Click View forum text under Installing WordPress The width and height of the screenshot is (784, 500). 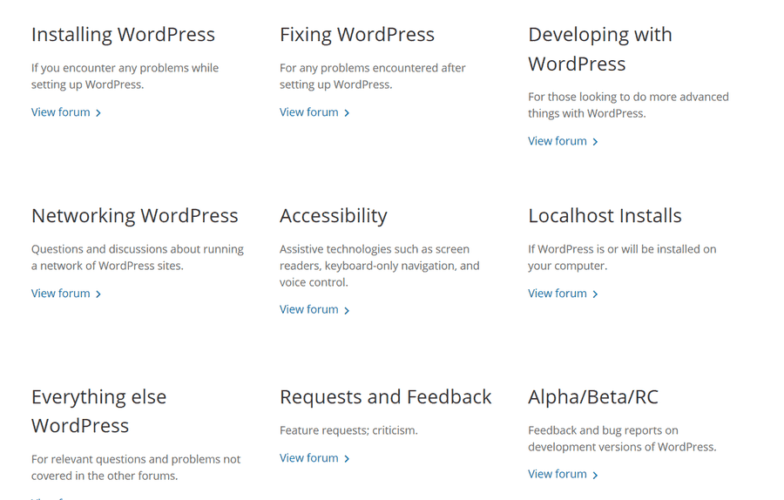click(x=60, y=113)
